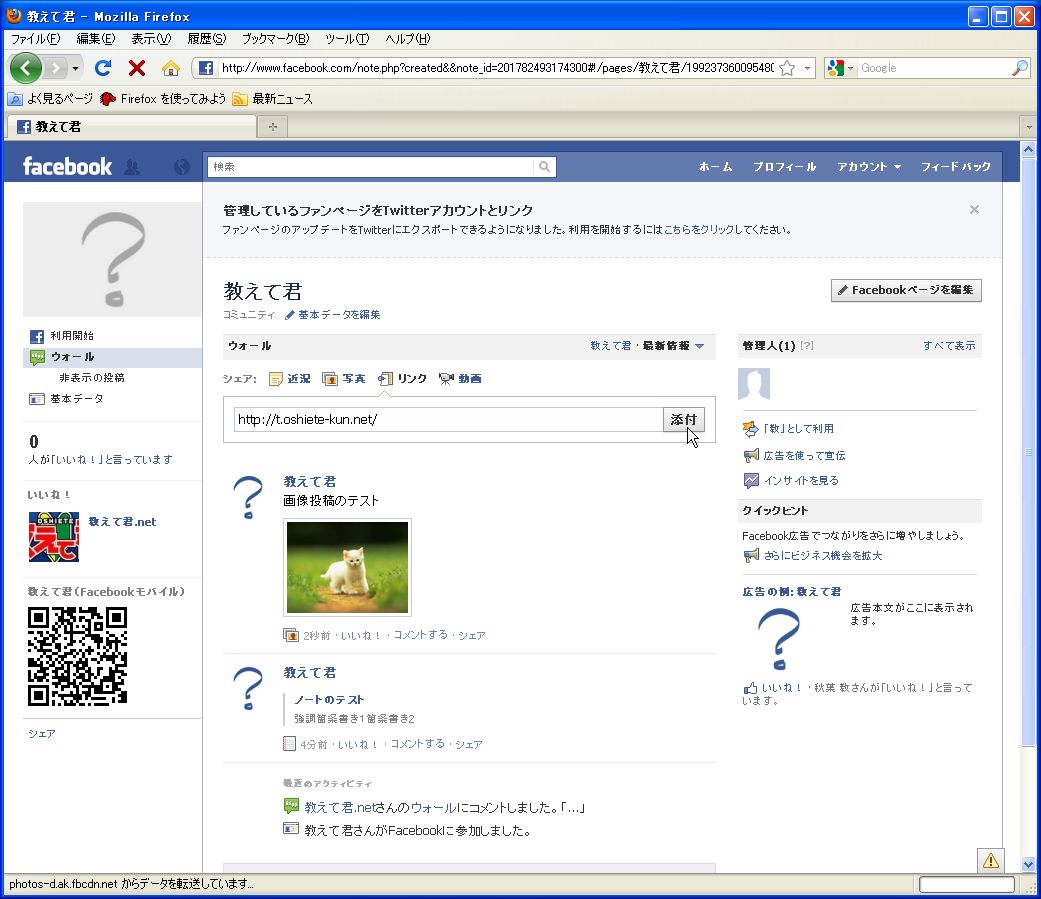This screenshot has width=1041, height=899.
Task: Reload the page with the refresh icon
Action: 103,68
